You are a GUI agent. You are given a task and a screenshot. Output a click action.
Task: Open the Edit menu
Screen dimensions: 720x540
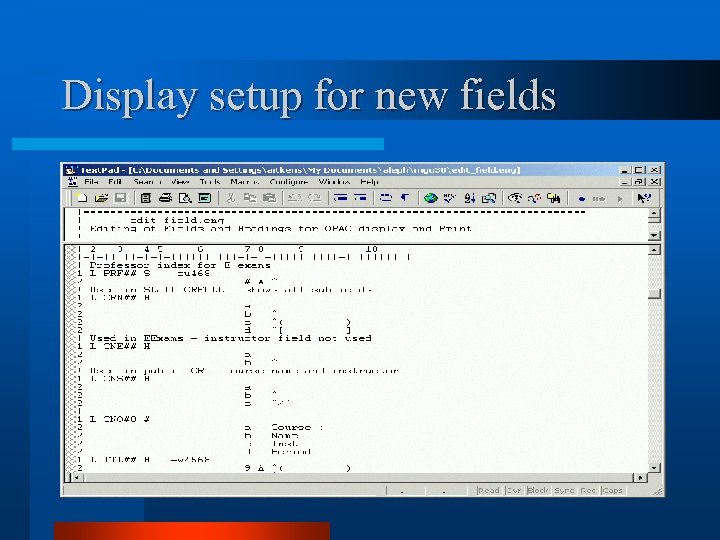[115, 182]
